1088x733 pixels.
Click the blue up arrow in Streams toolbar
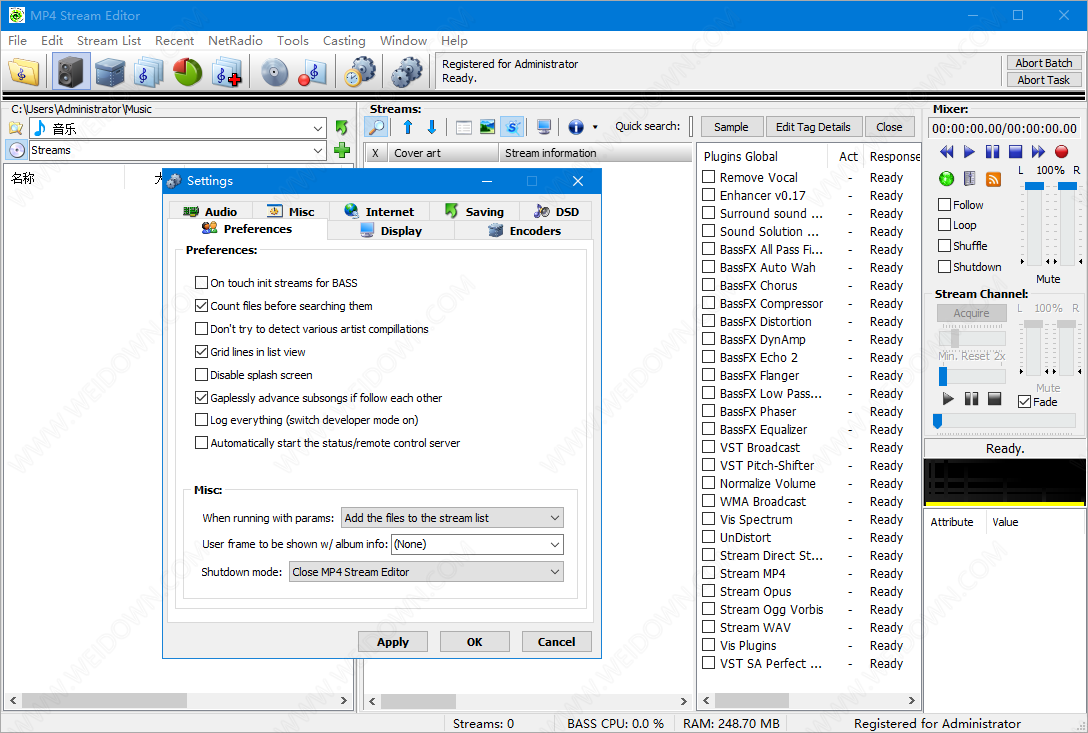click(x=408, y=126)
